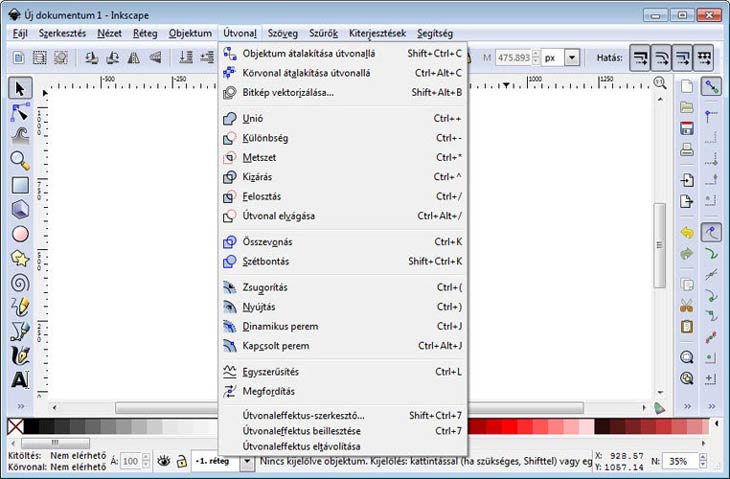This screenshot has height=479, width=730.
Task: Click 'Bitkép vektorizálása...' menu entry
Action: click(x=288, y=93)
